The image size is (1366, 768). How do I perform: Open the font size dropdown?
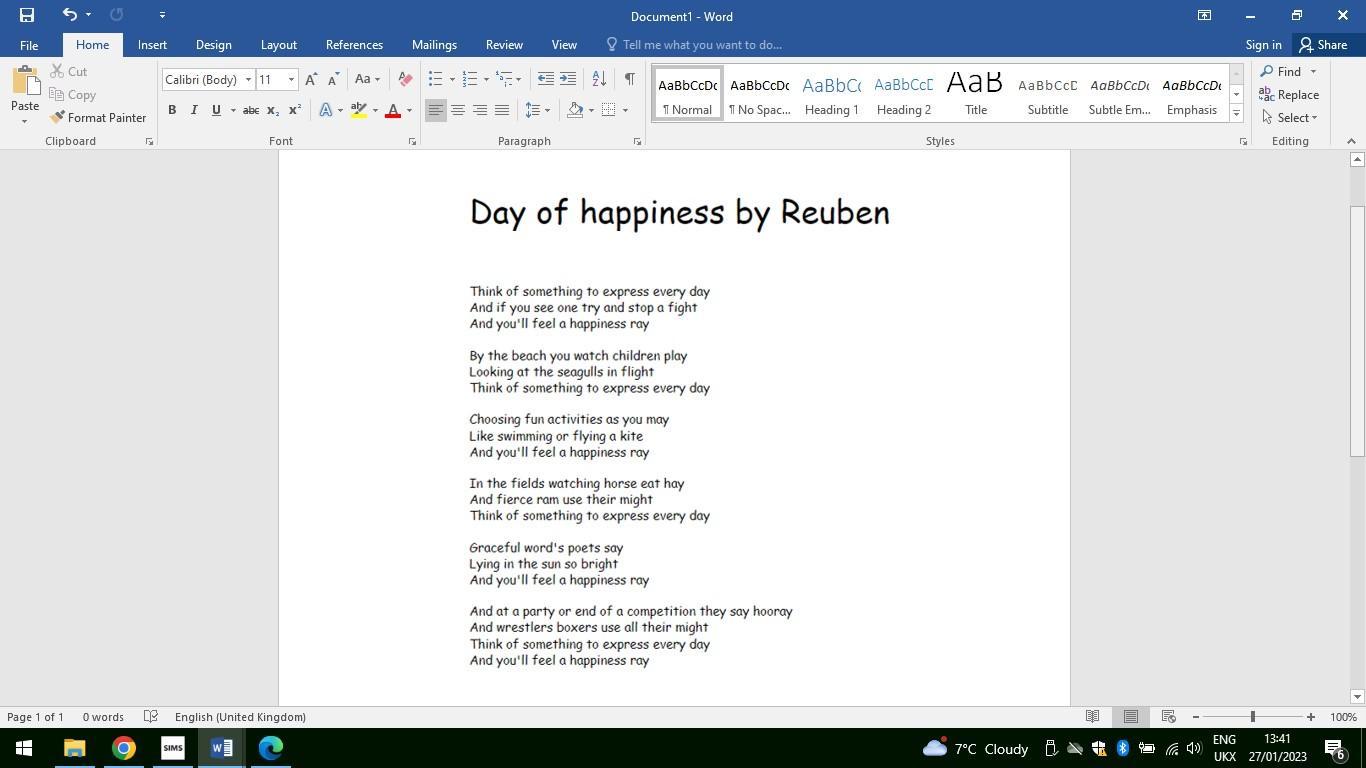[x=291, y=80]
